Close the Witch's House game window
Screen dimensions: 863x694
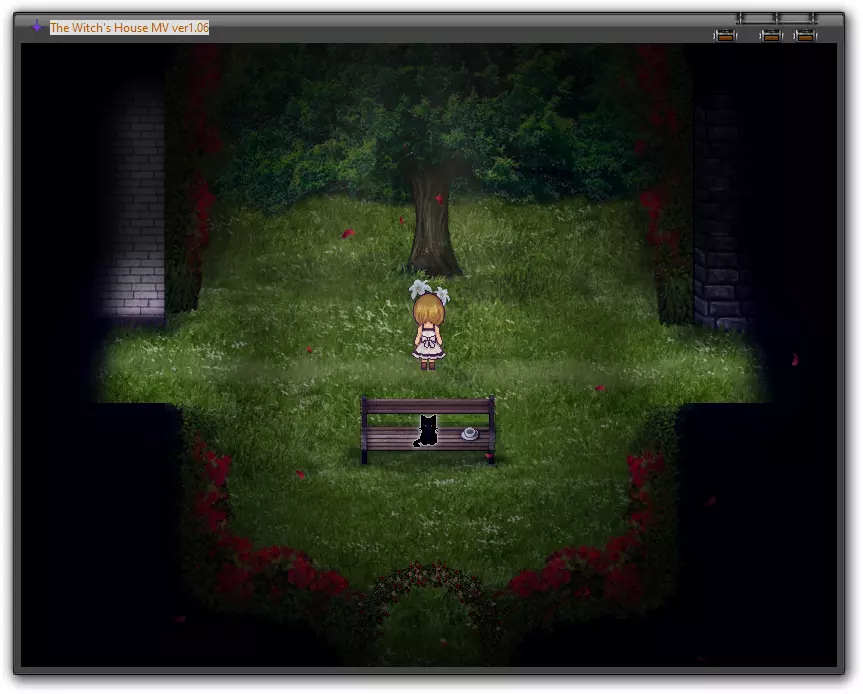tap(805, 36)
